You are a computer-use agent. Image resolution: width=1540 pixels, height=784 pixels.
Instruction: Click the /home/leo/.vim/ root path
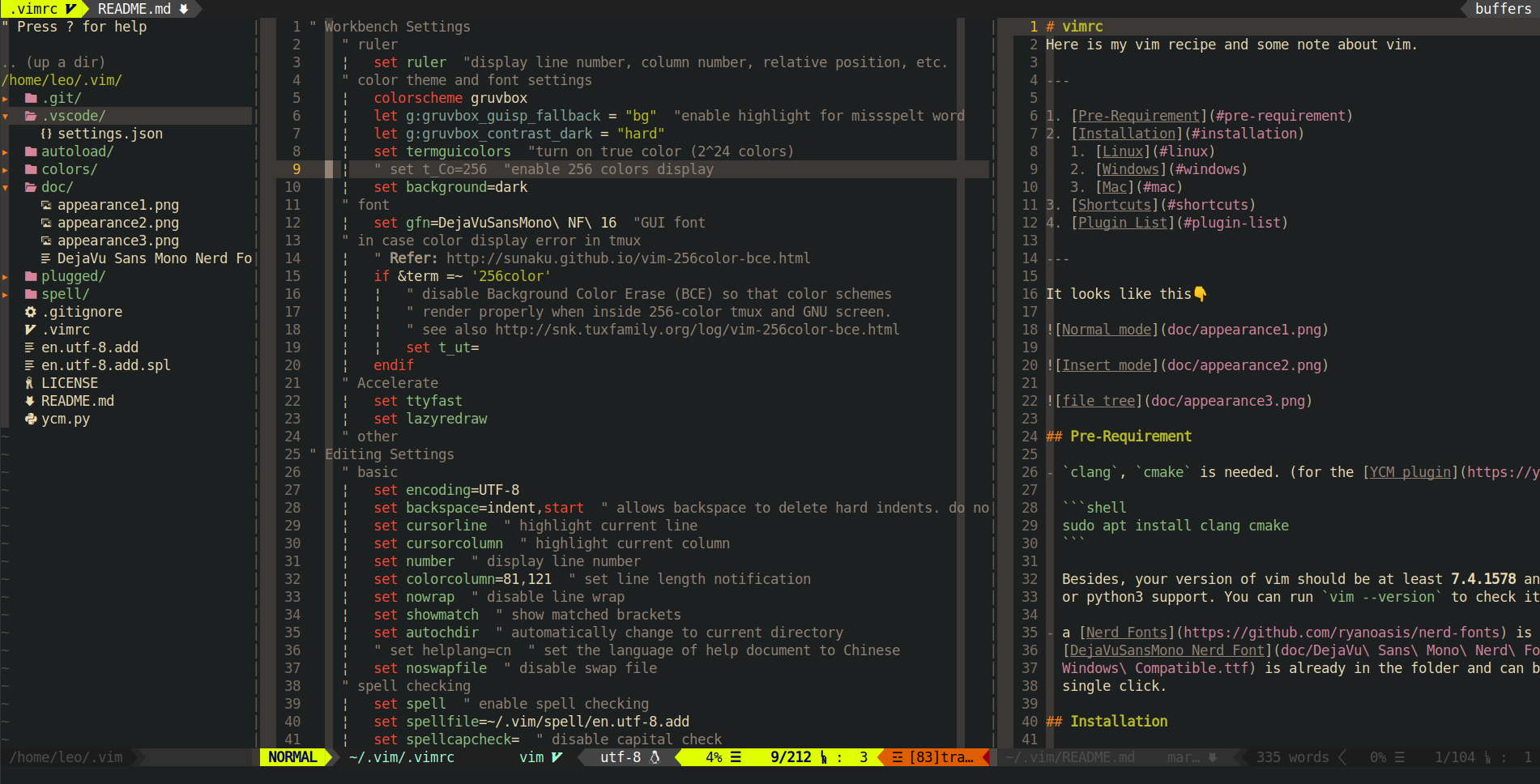pyautogui.click(x=62, y=80)
